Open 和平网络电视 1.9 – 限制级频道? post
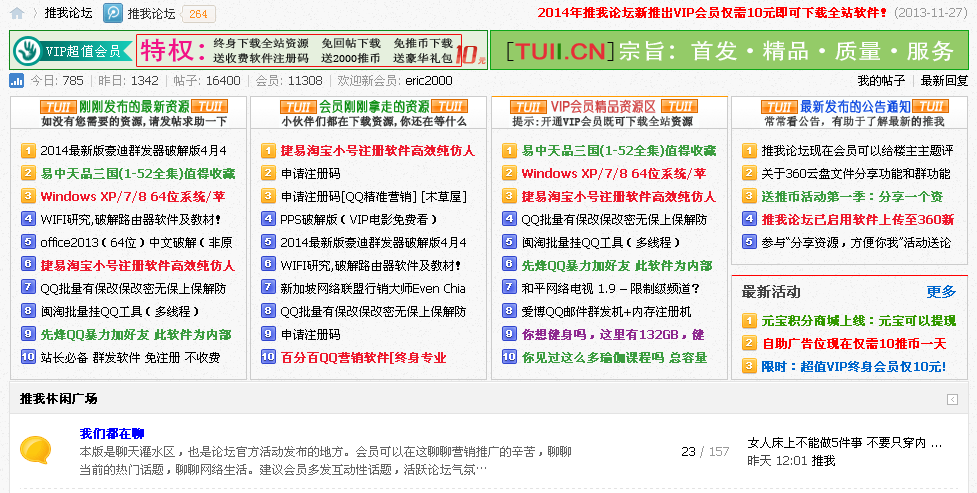Image resolution: width=977 pixels, height=493 pixels. click(611, 289)
